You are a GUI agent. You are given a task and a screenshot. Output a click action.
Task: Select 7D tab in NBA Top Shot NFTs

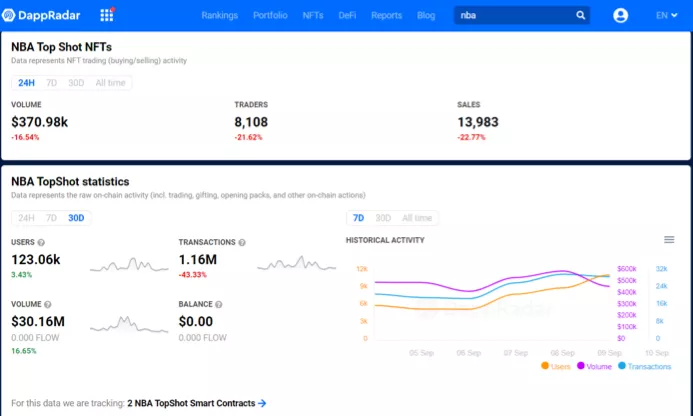click(51, 83)
